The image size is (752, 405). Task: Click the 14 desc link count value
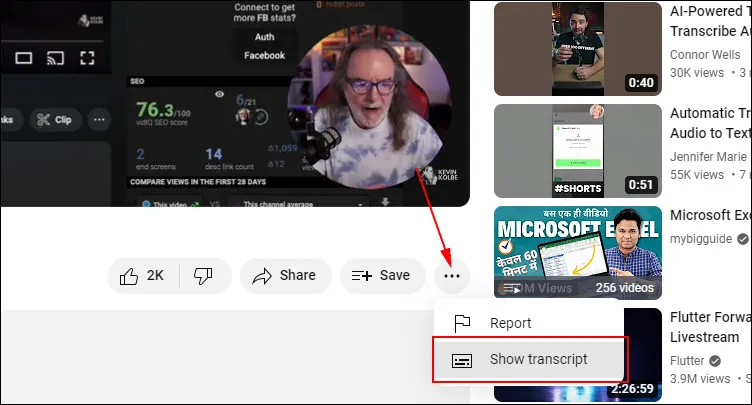[x=213, y=154]
